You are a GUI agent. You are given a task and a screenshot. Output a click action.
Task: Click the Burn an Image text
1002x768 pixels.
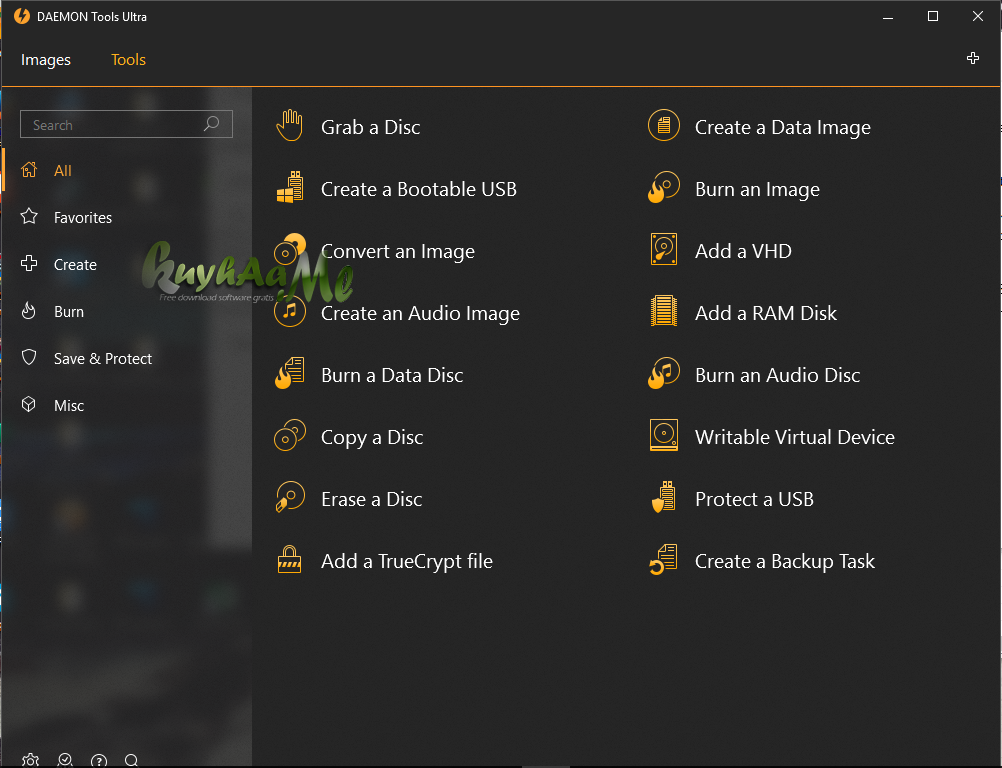click(757, 188)
